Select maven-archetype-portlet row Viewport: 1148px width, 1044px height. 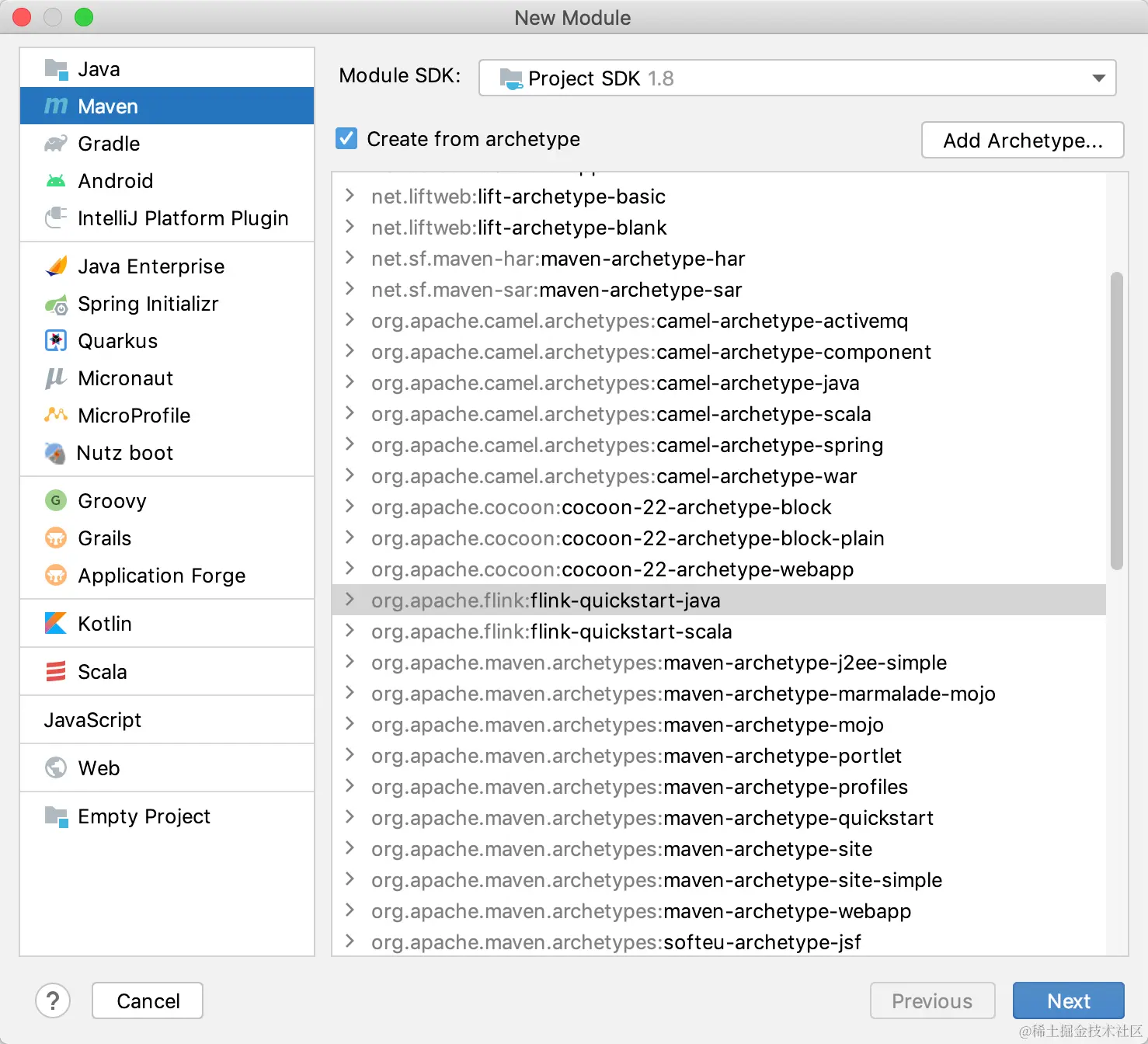[718, 756]
